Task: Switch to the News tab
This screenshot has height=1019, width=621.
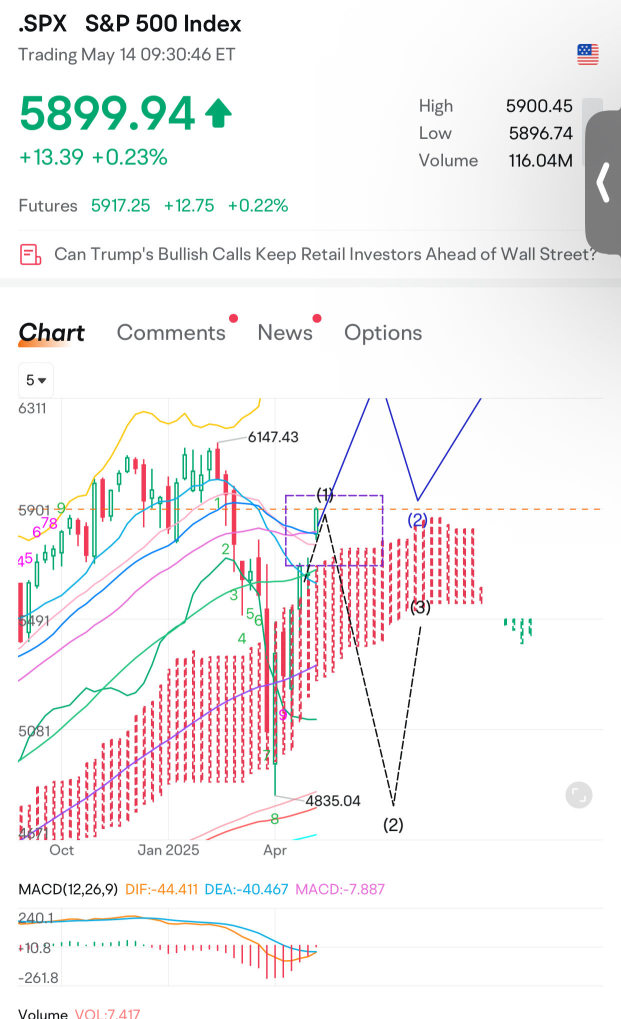Action: (x=285, y=332)
